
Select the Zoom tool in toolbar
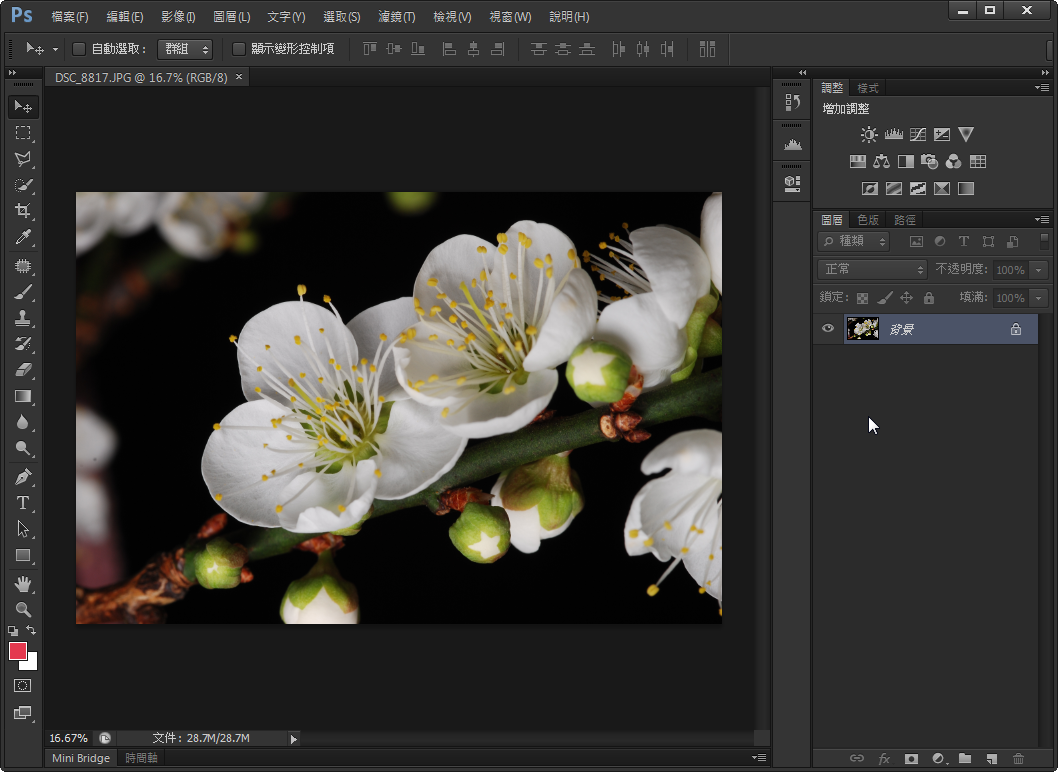coord(23,609)
